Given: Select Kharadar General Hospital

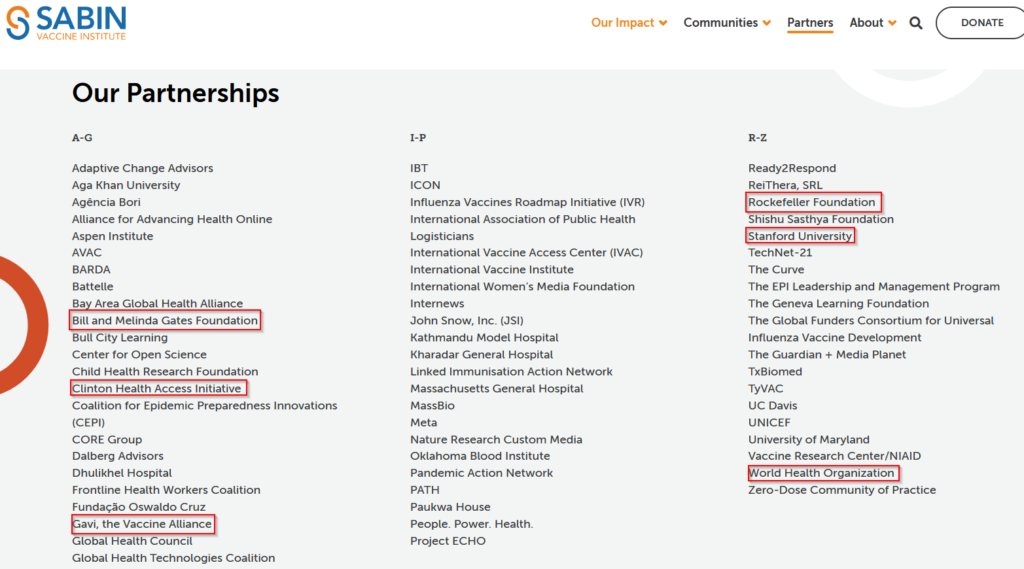Looking at the screenshot, I should pos(481,354).
